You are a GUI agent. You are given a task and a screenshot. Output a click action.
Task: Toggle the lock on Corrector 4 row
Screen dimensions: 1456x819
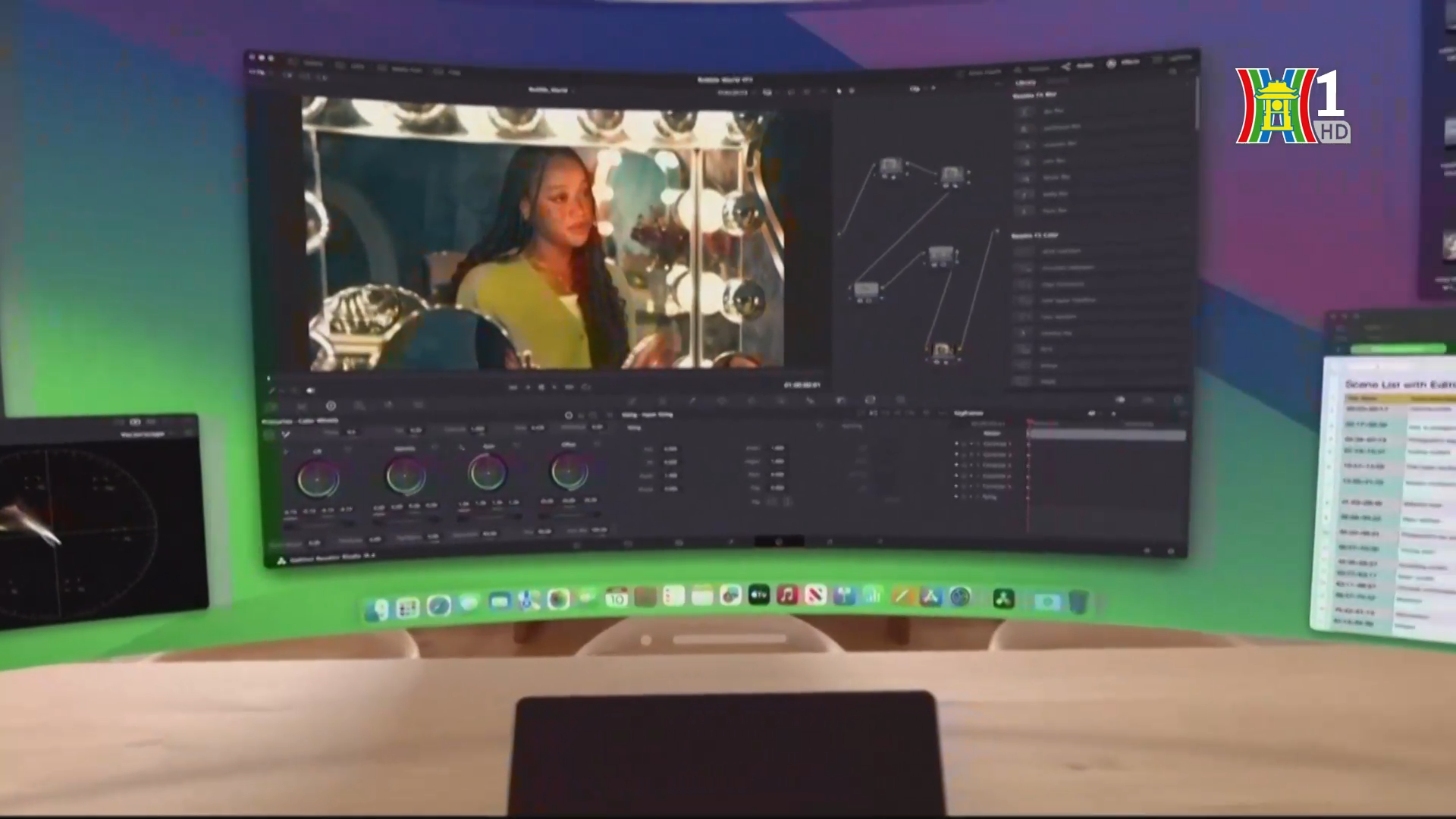964,476
